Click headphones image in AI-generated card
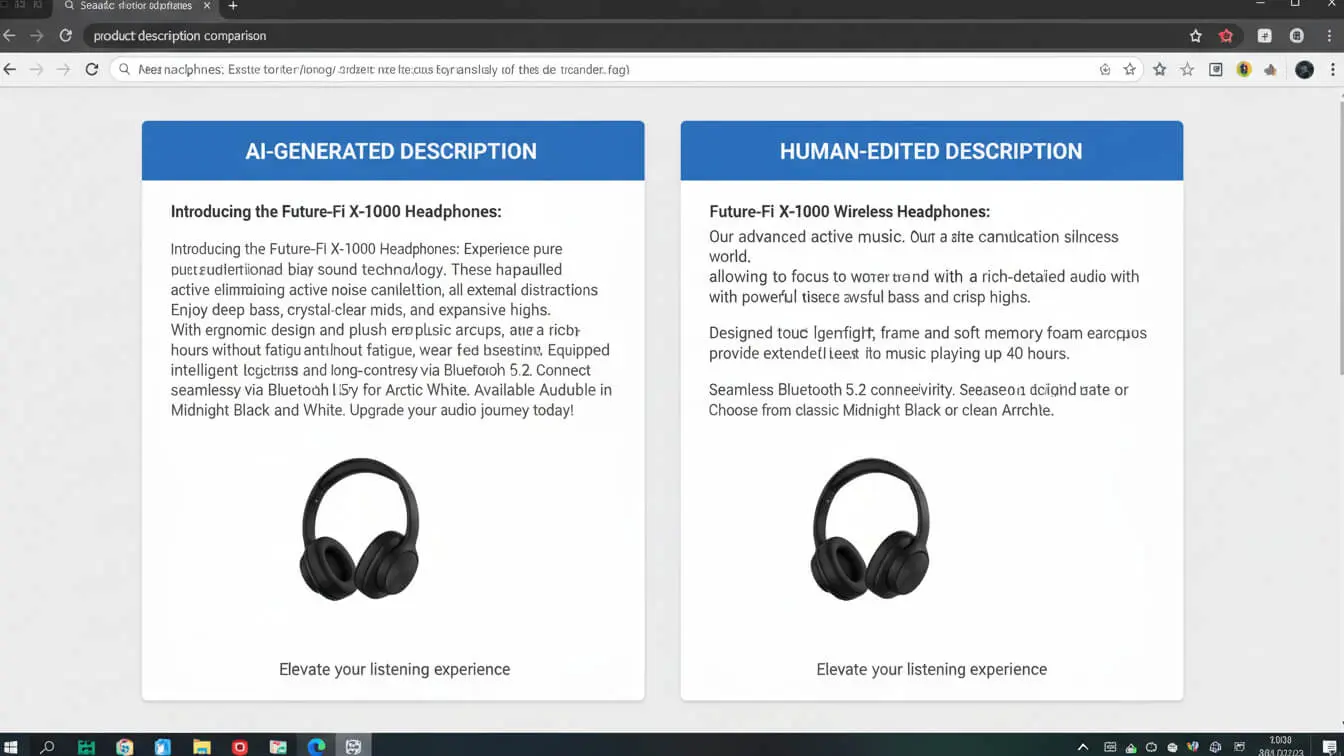The height and width of the screenshot is (756, 1344). (x=360, y=529)
